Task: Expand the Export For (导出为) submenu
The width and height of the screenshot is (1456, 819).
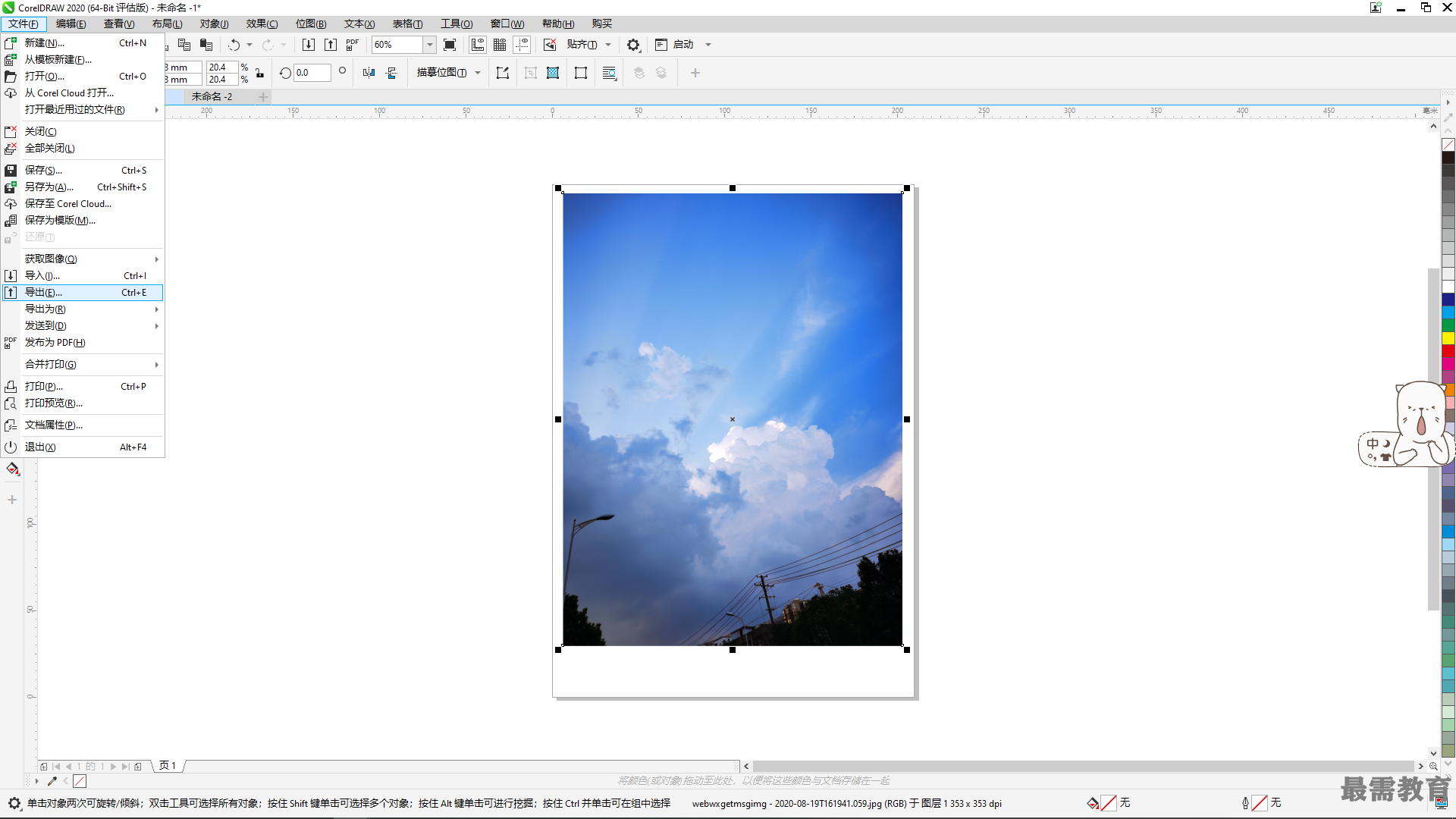Action: [83, 309]
